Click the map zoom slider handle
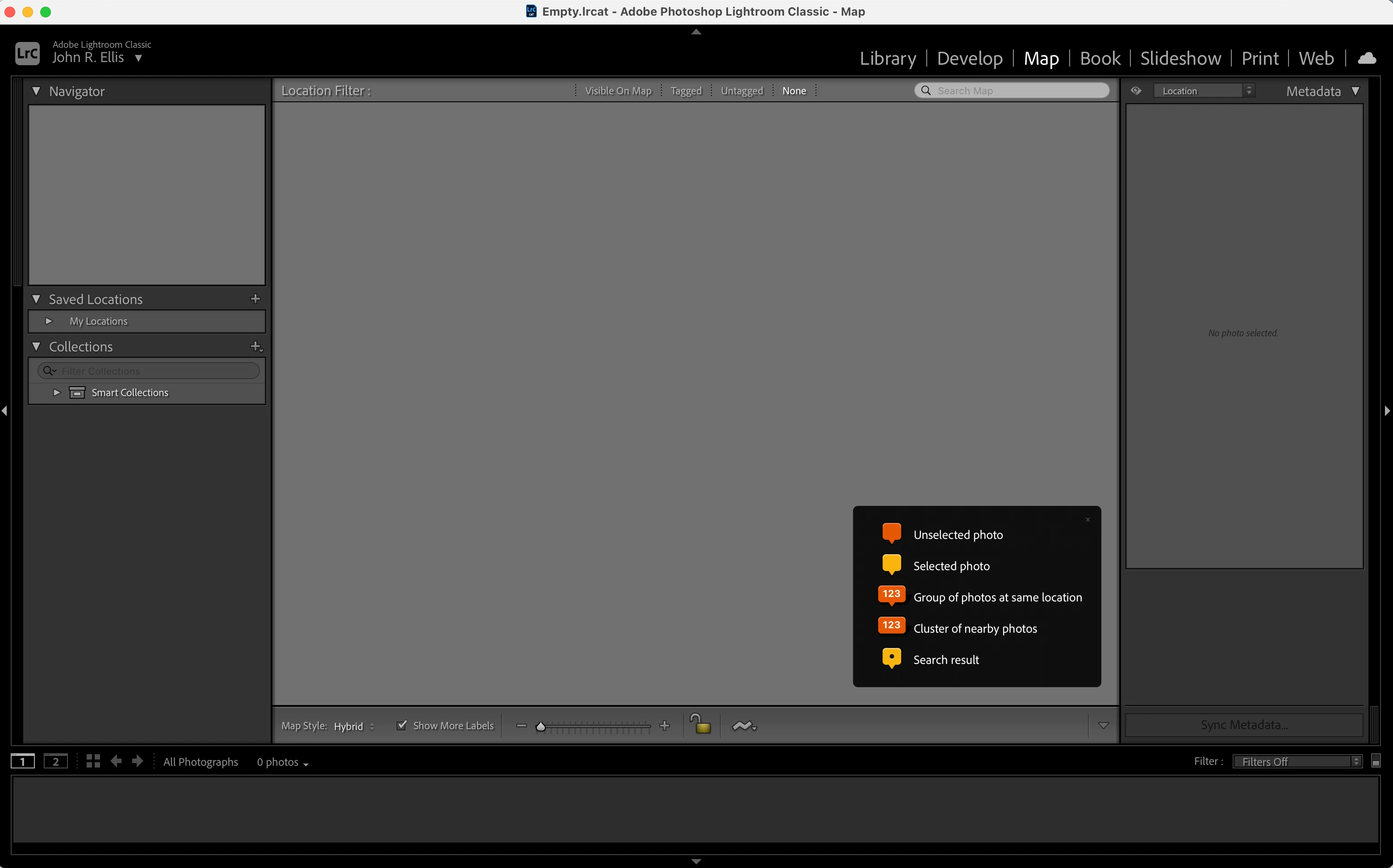The image size is (1393, 868). 540,726
